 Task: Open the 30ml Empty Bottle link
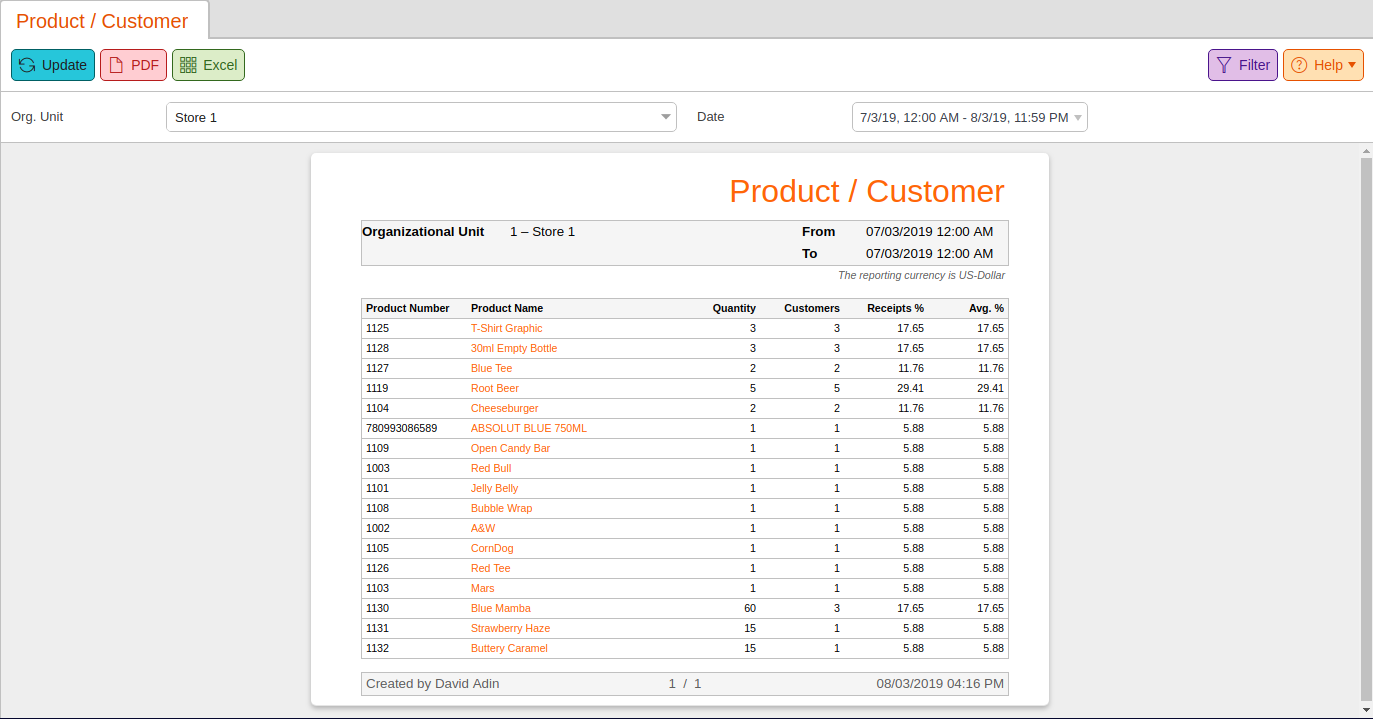point(514,348)
